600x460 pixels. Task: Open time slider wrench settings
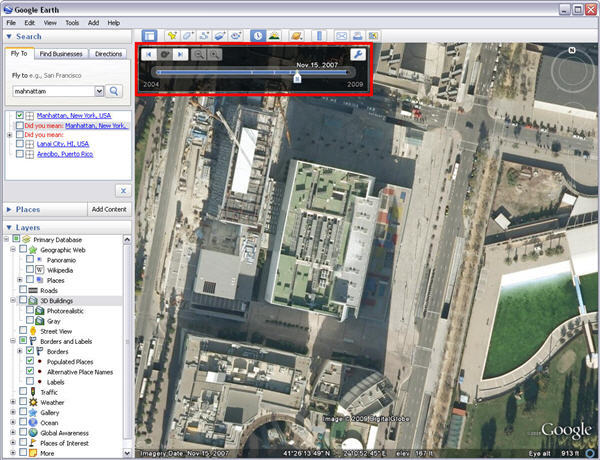click(358, 54)
